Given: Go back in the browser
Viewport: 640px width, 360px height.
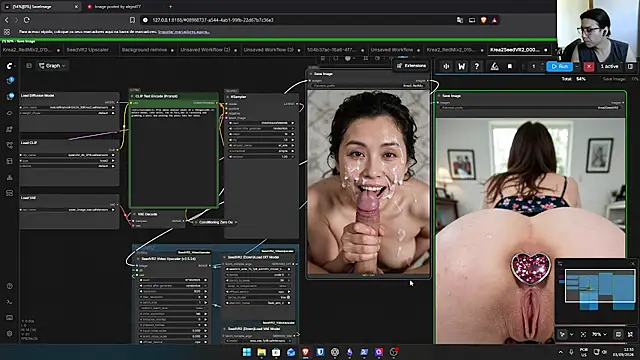Looking at the screenshot, I should click(x=7, y=20).
